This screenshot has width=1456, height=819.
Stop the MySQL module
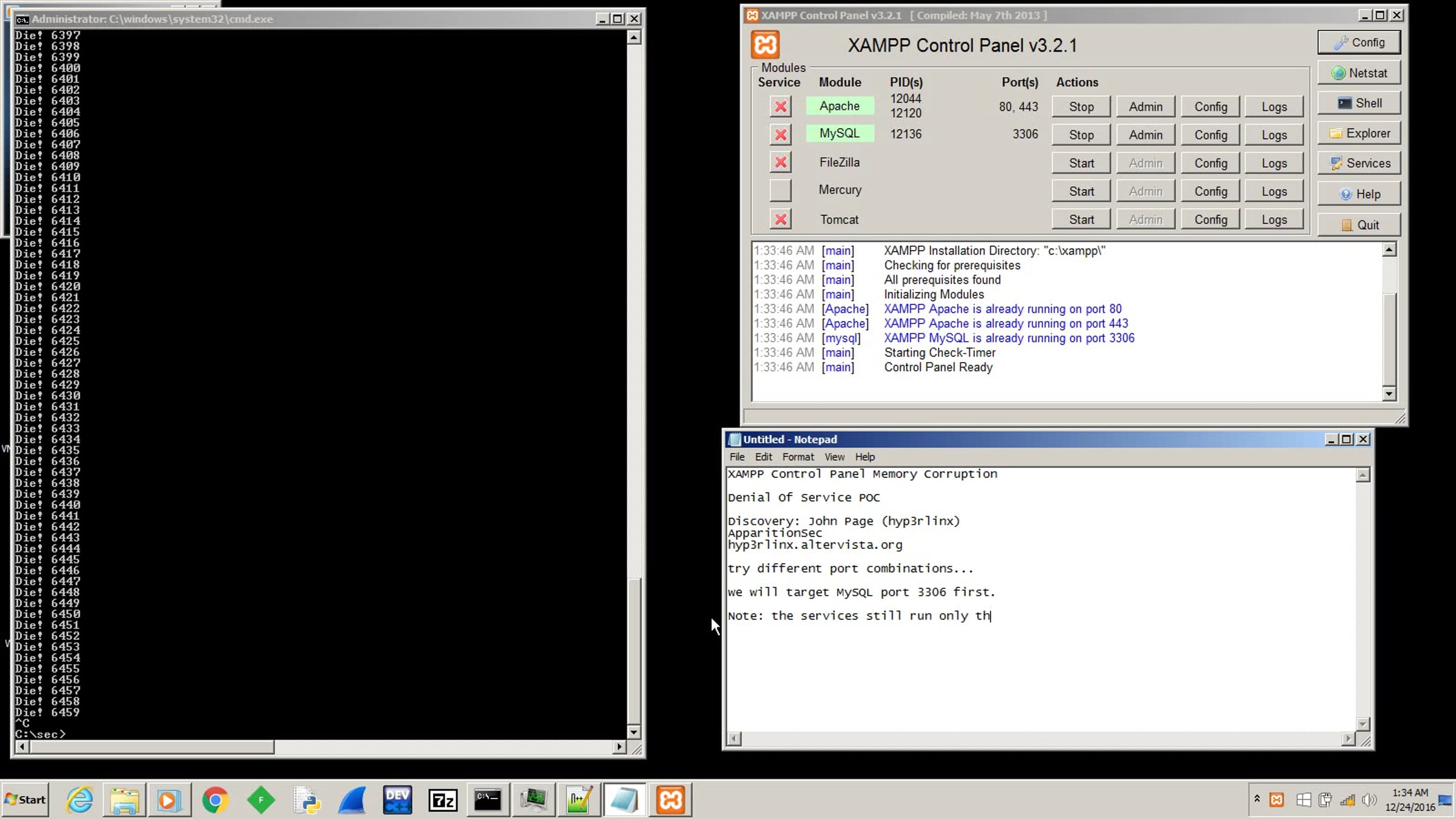click(1081, 135)
